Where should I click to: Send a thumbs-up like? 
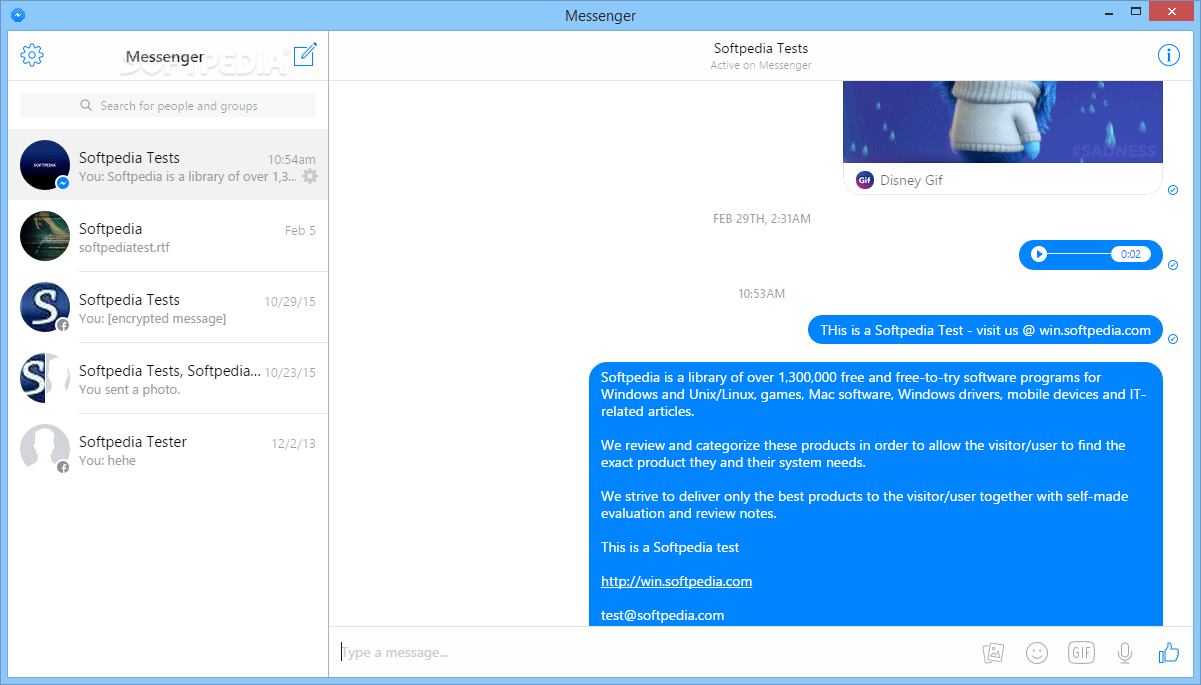click(x=1168, y=653)
